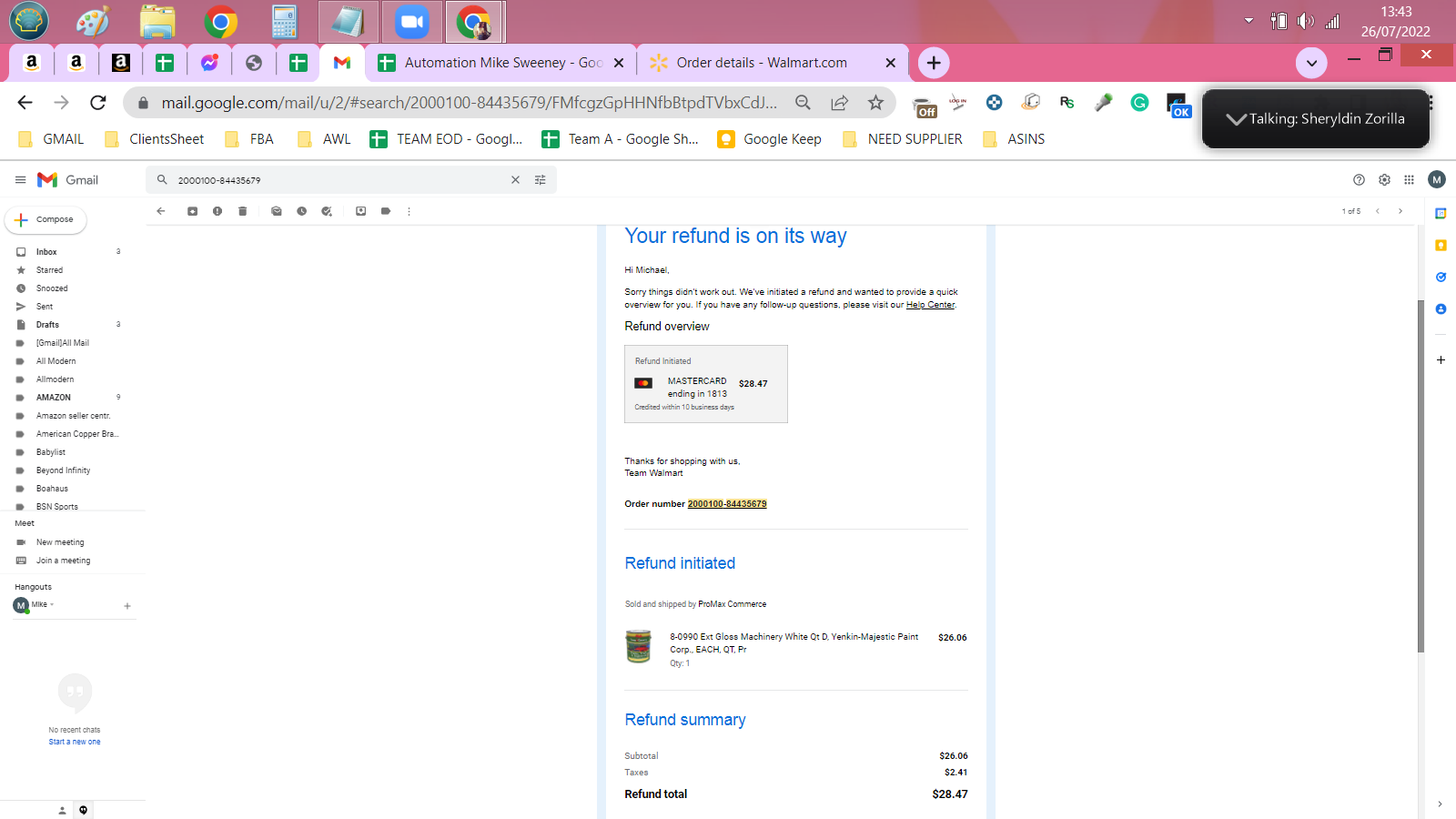Viewport: 1456px width, 819px height.
Task: Open a new Chrome tab
Action: pos(934,63)
